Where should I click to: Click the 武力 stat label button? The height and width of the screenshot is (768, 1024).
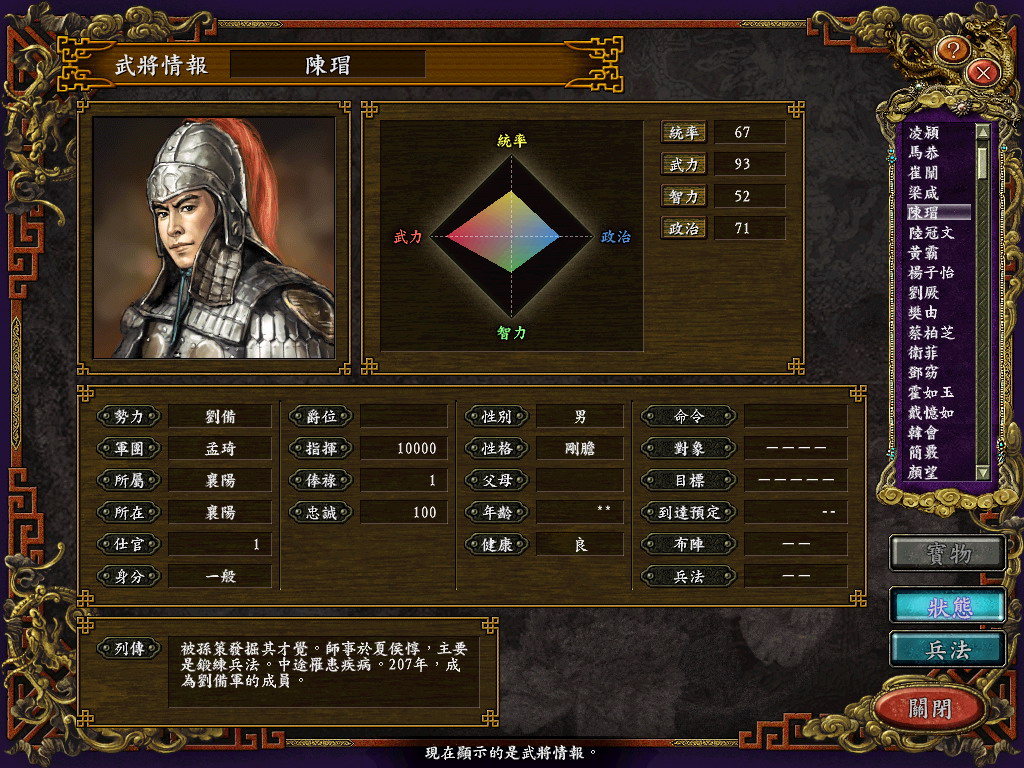[683, 164]
